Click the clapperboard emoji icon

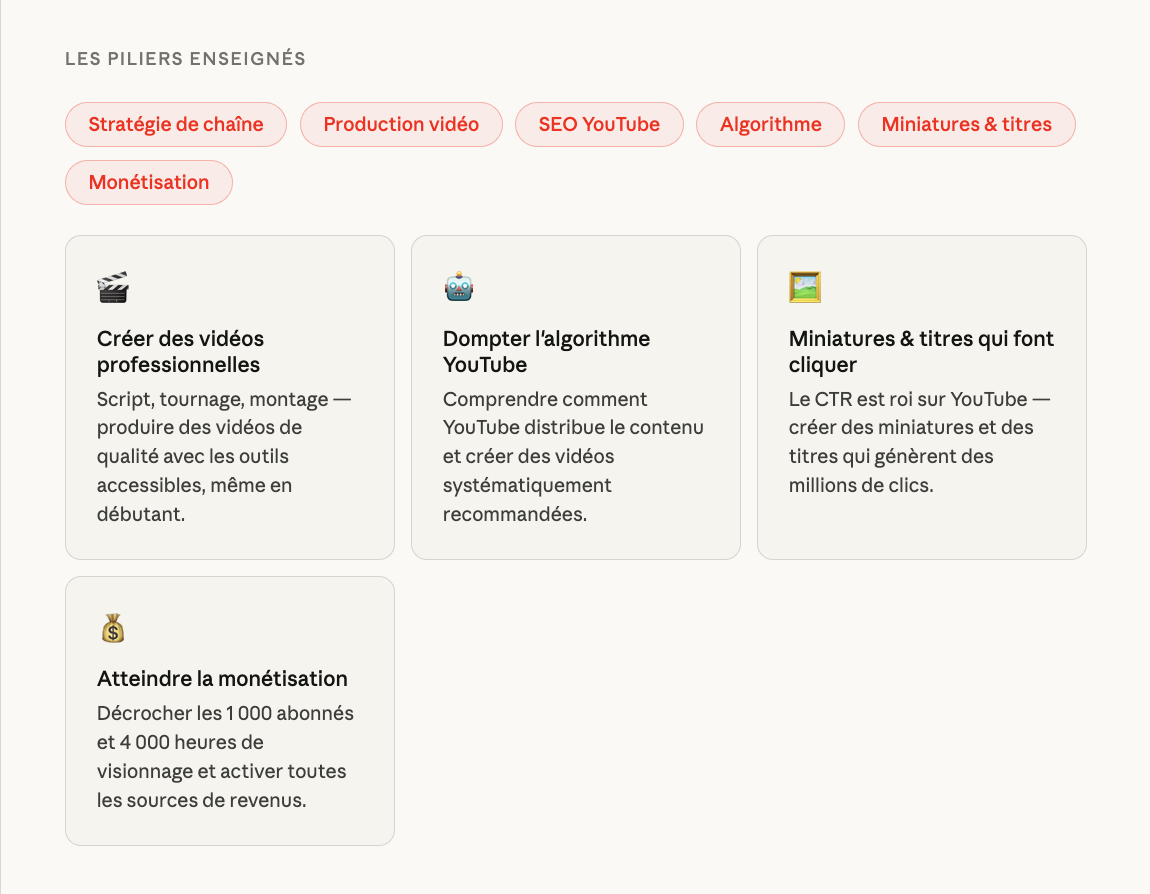[113, 288]
